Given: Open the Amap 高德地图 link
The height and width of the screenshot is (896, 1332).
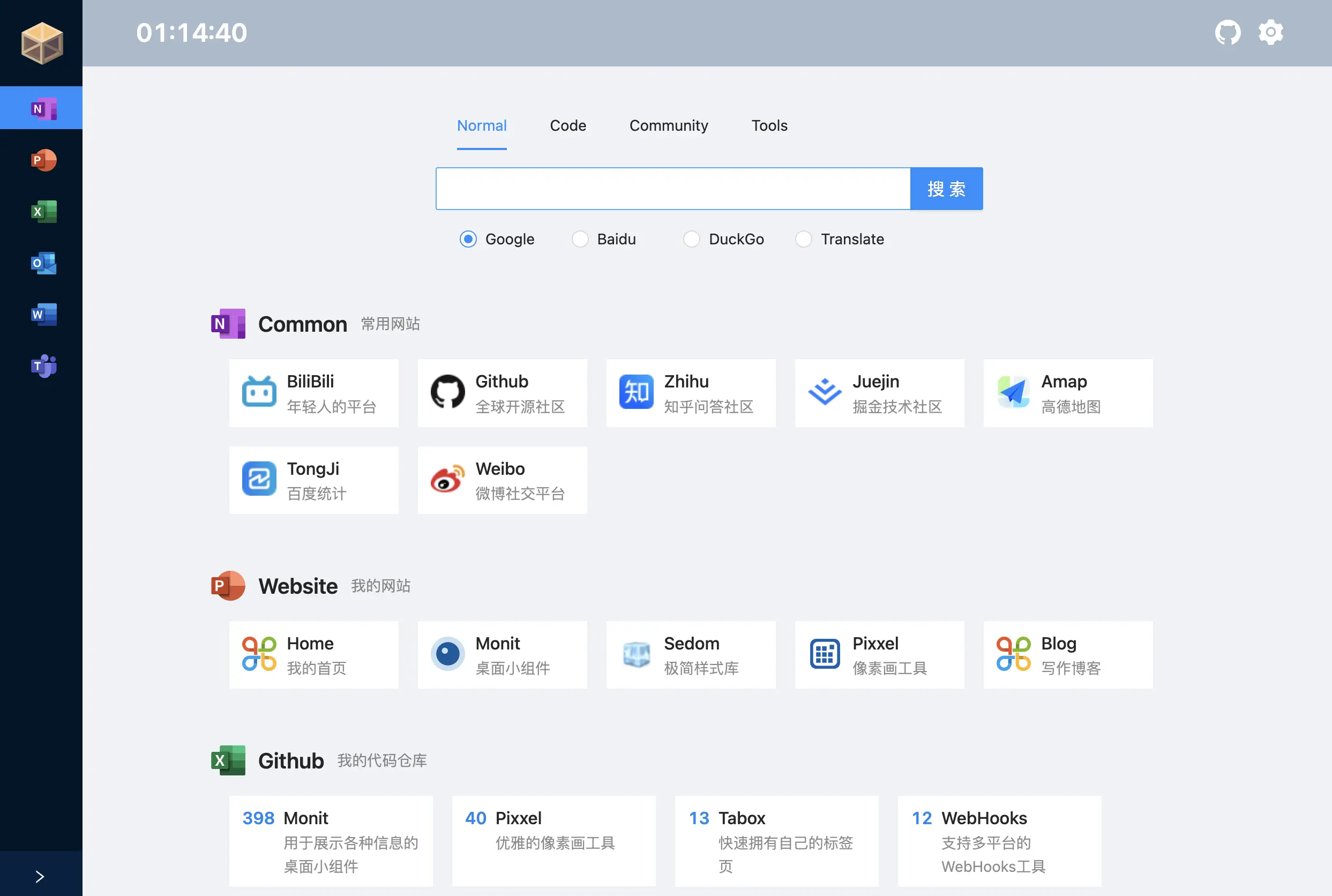Looking at the screenshot, I should coord(1067,393).
